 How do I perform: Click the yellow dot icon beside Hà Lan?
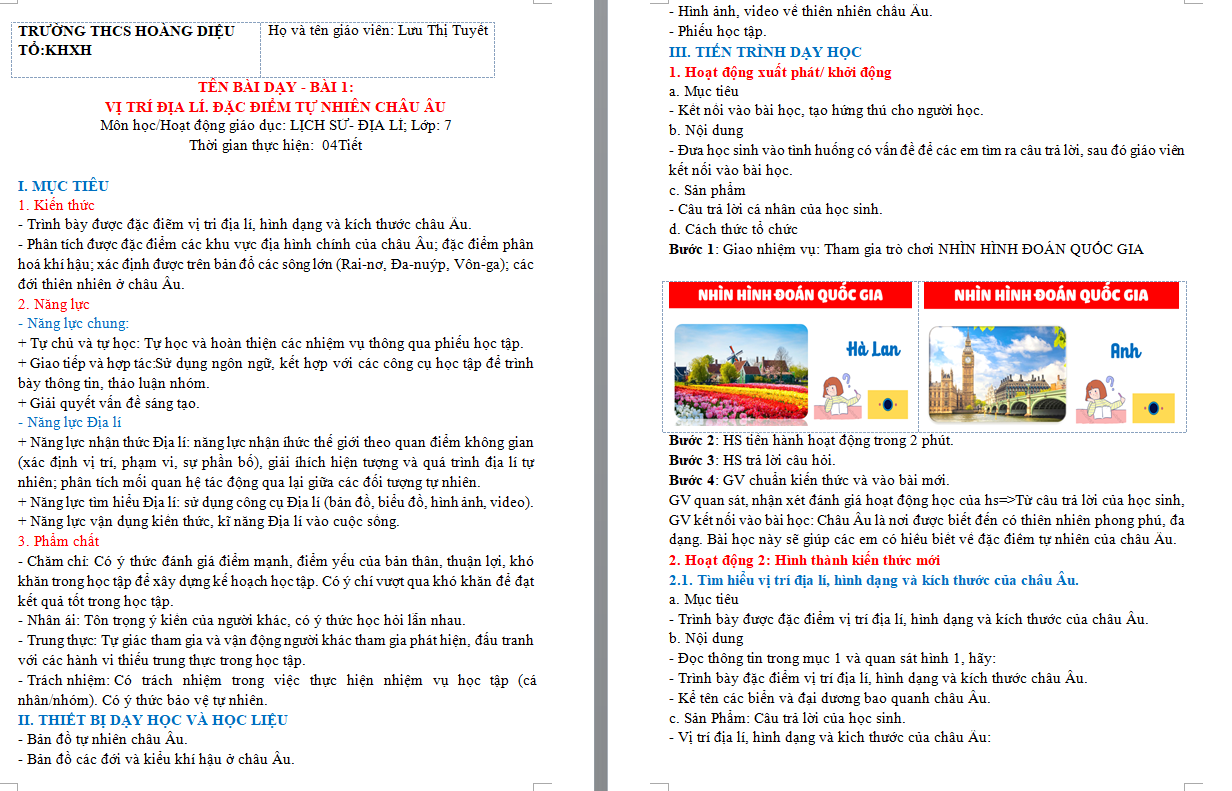887,404
